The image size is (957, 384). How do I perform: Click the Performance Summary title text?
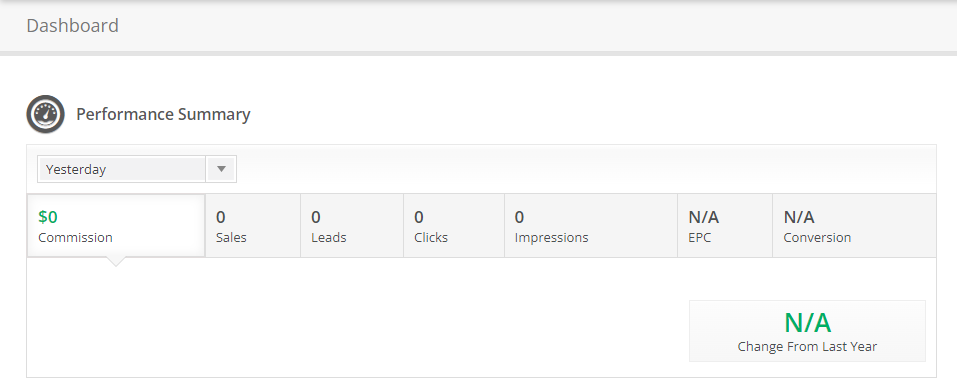click(x=163, y=114)
